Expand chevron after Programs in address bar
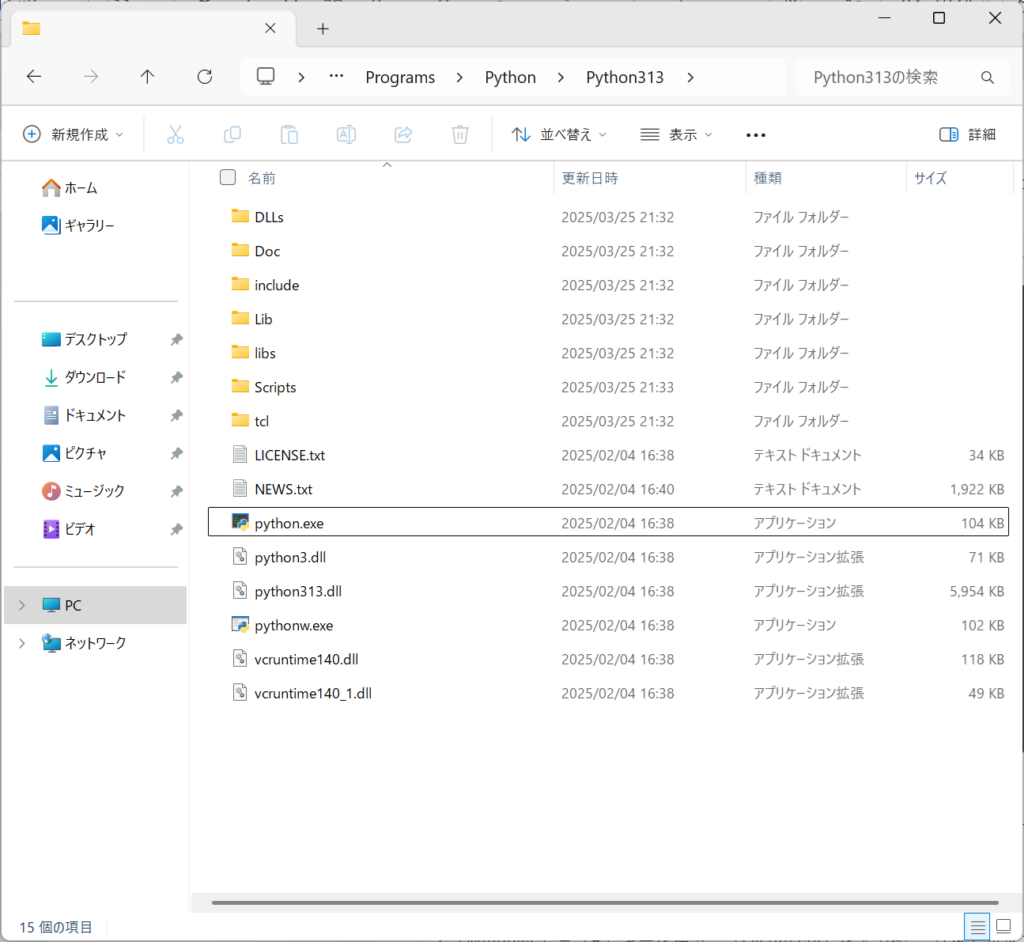 (x=460, y=78)
